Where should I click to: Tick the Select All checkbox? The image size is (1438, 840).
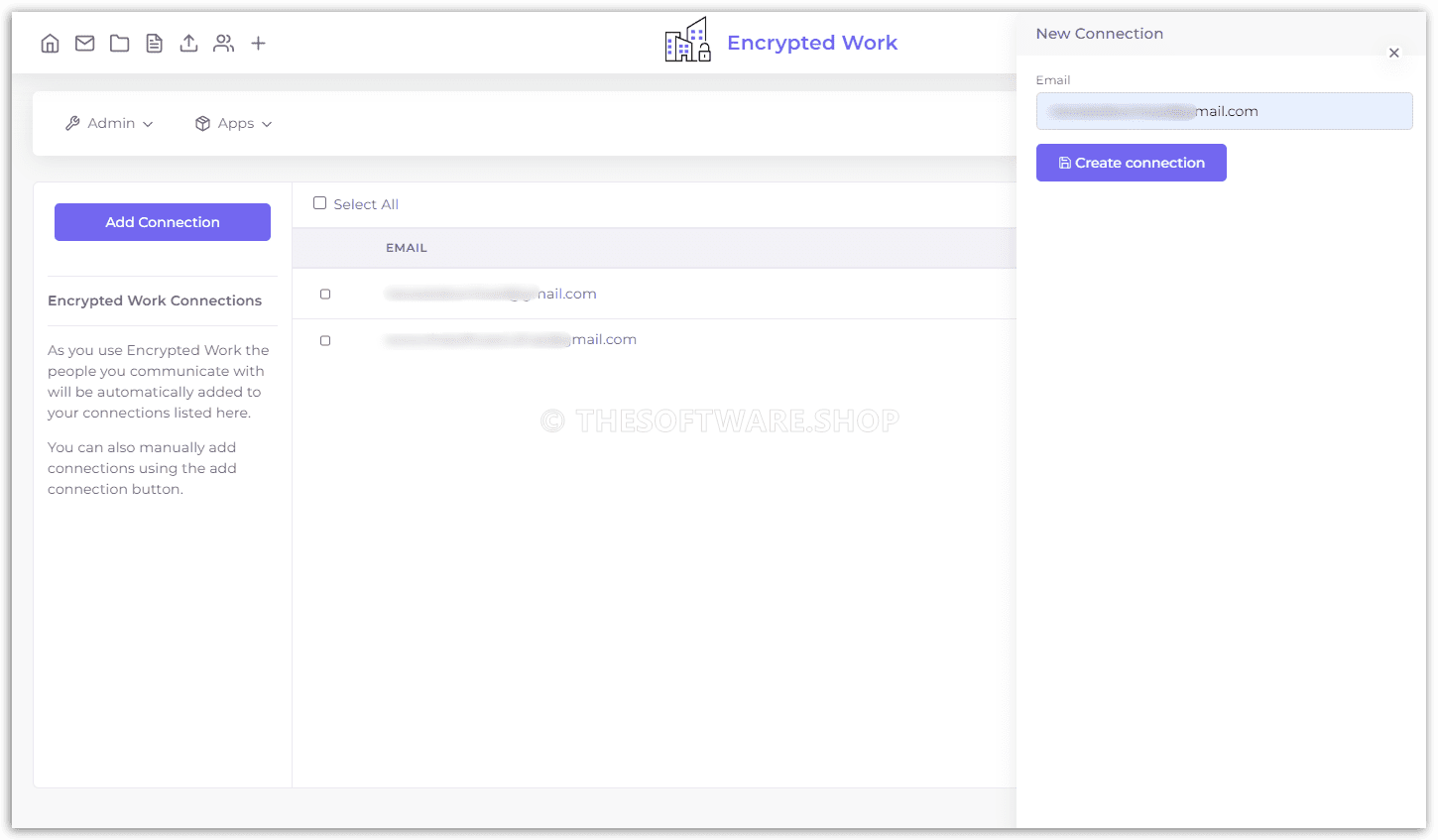(320, 203)
